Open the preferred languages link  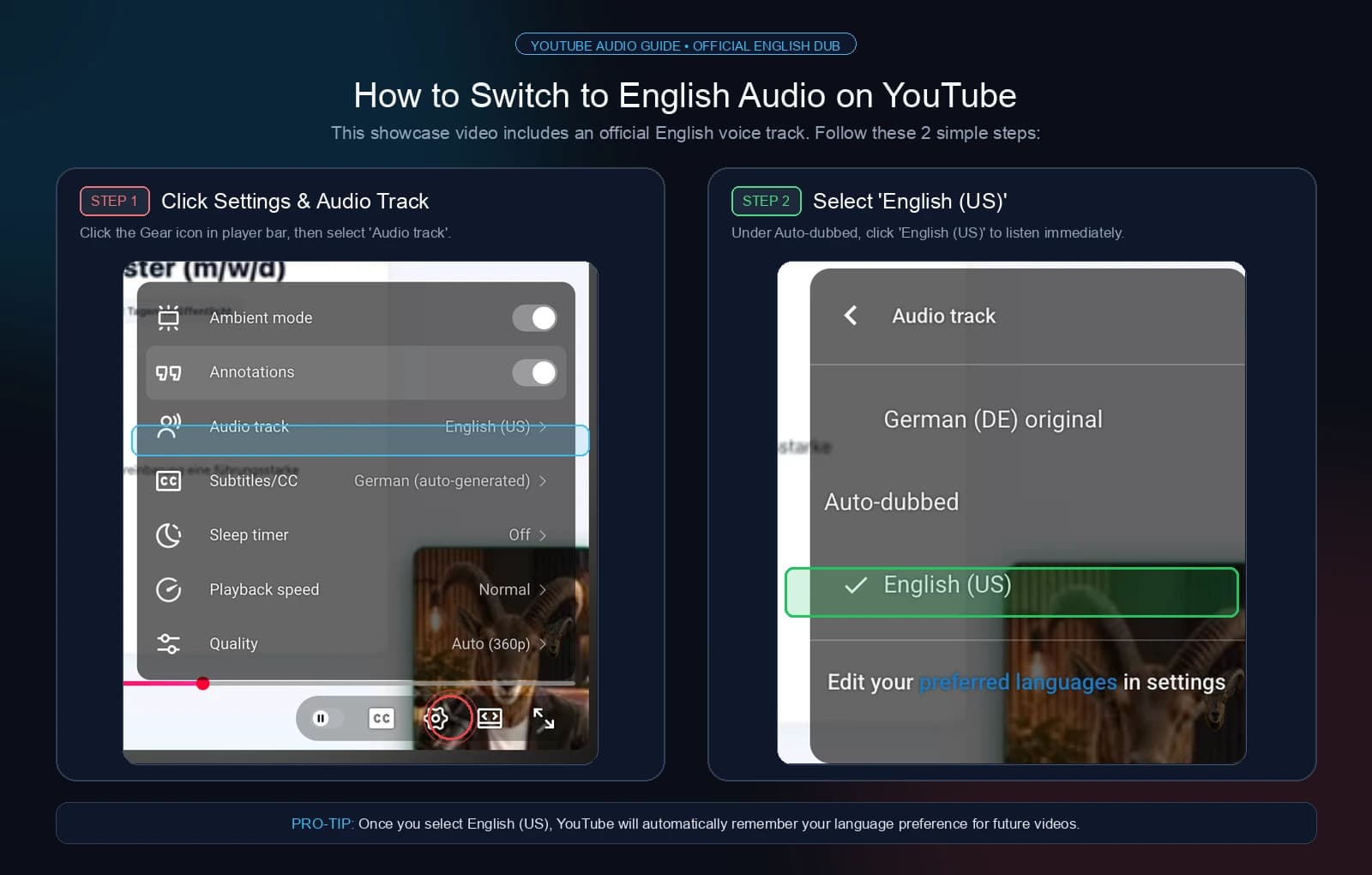point(1018,683)
